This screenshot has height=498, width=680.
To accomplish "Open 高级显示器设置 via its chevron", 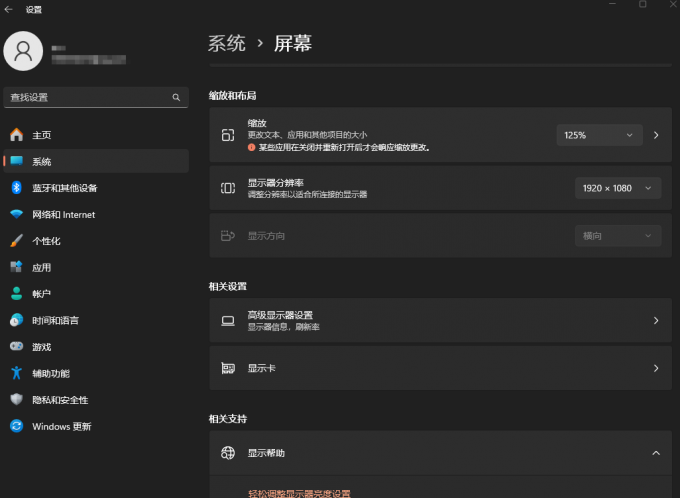I will point(656,321).
